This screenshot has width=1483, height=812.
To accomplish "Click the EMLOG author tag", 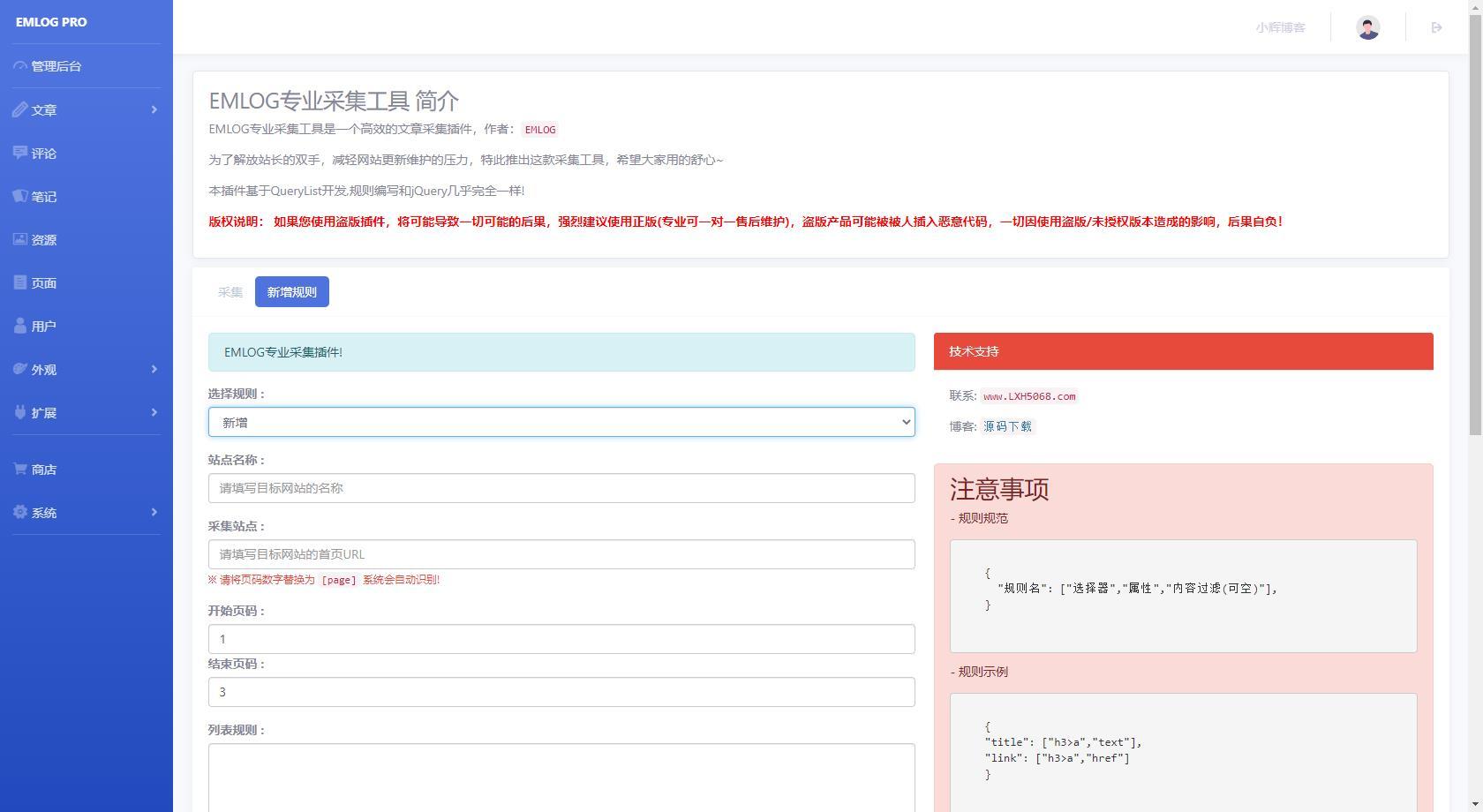I will click(x=540, y=130).
